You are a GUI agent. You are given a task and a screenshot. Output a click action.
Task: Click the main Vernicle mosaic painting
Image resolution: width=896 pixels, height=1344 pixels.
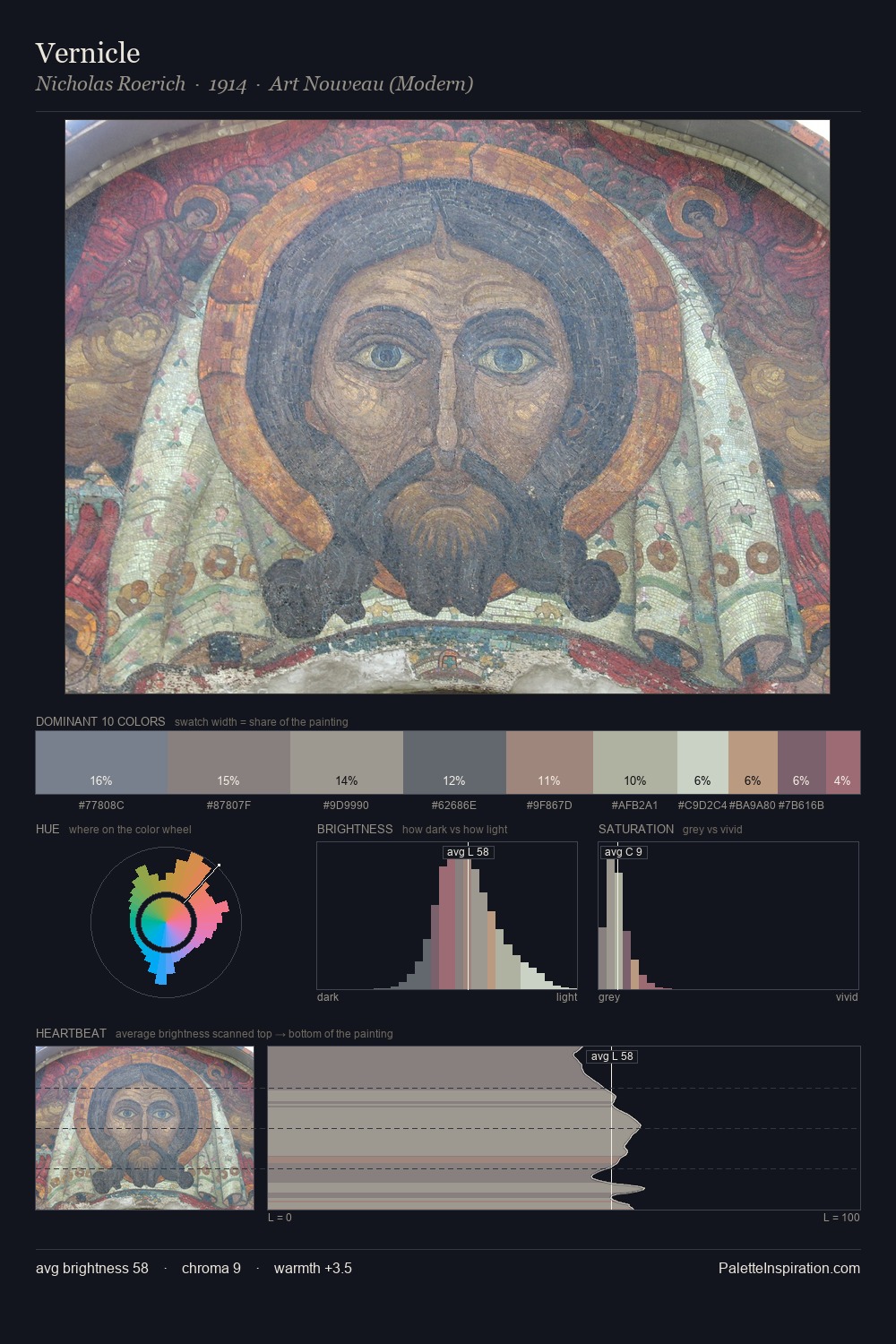click(447, 407)
